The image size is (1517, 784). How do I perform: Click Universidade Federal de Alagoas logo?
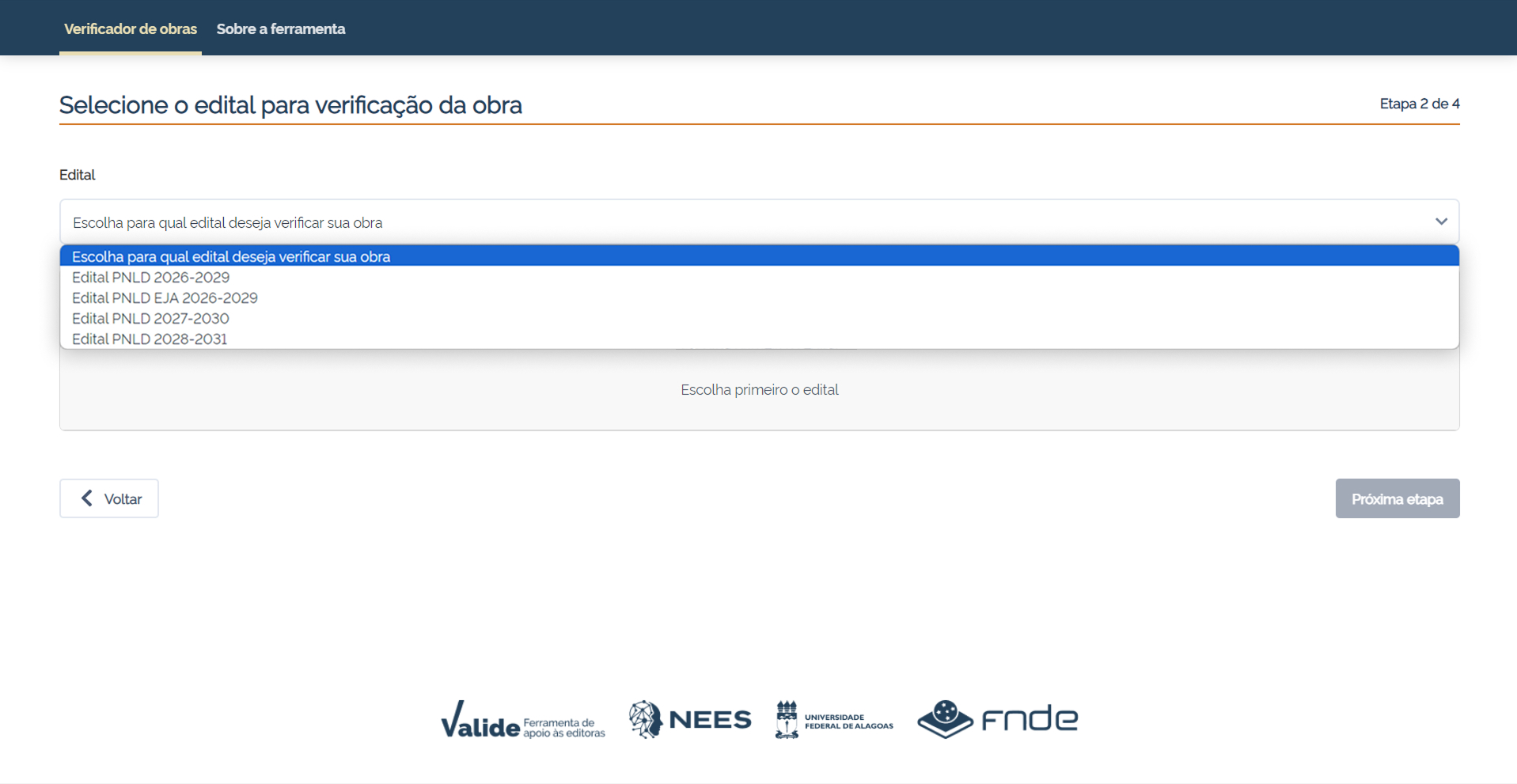pyautogui.click(x=834, y=720)
